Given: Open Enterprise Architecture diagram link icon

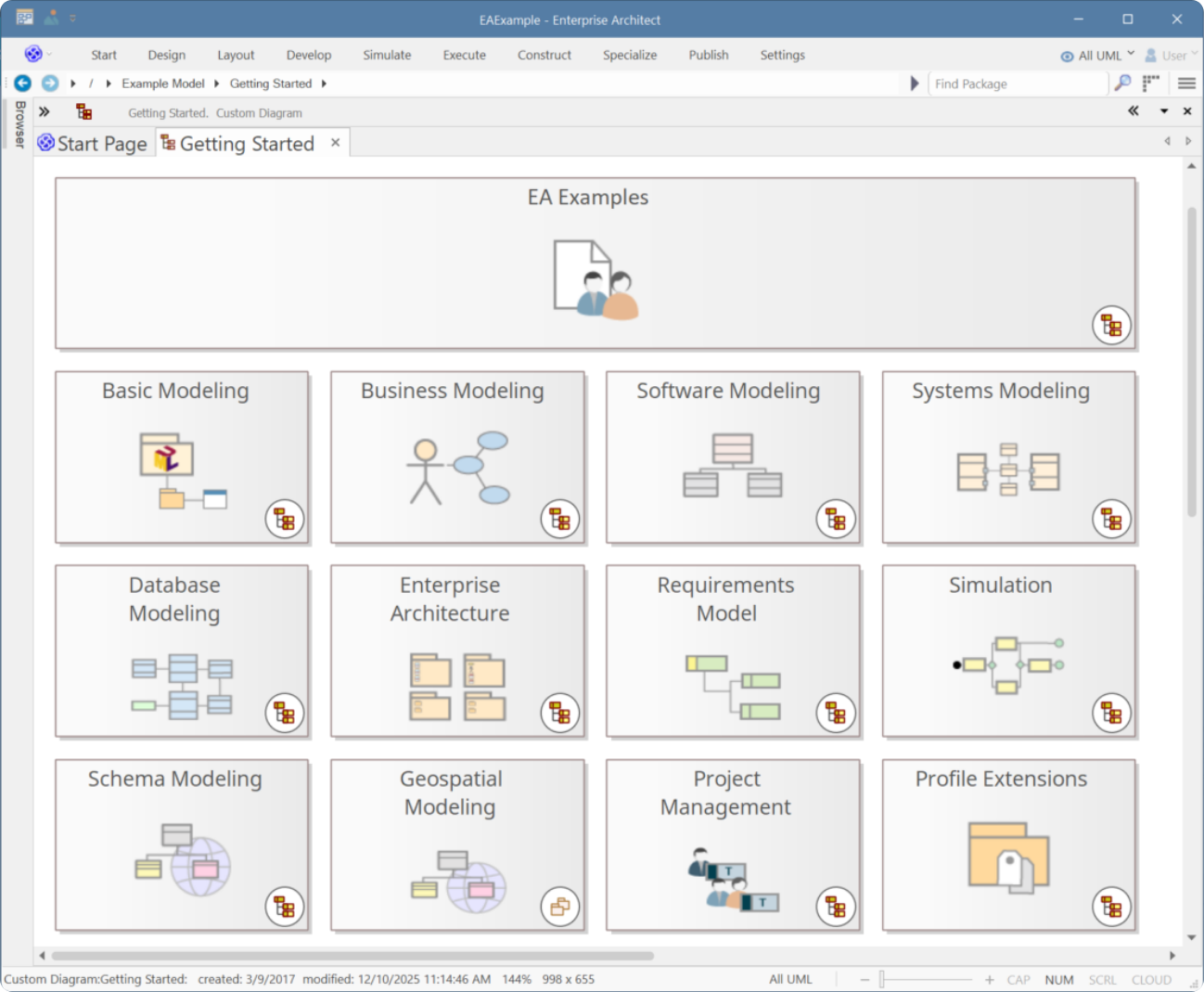Looking at the screenshot, I should [560, 714].
